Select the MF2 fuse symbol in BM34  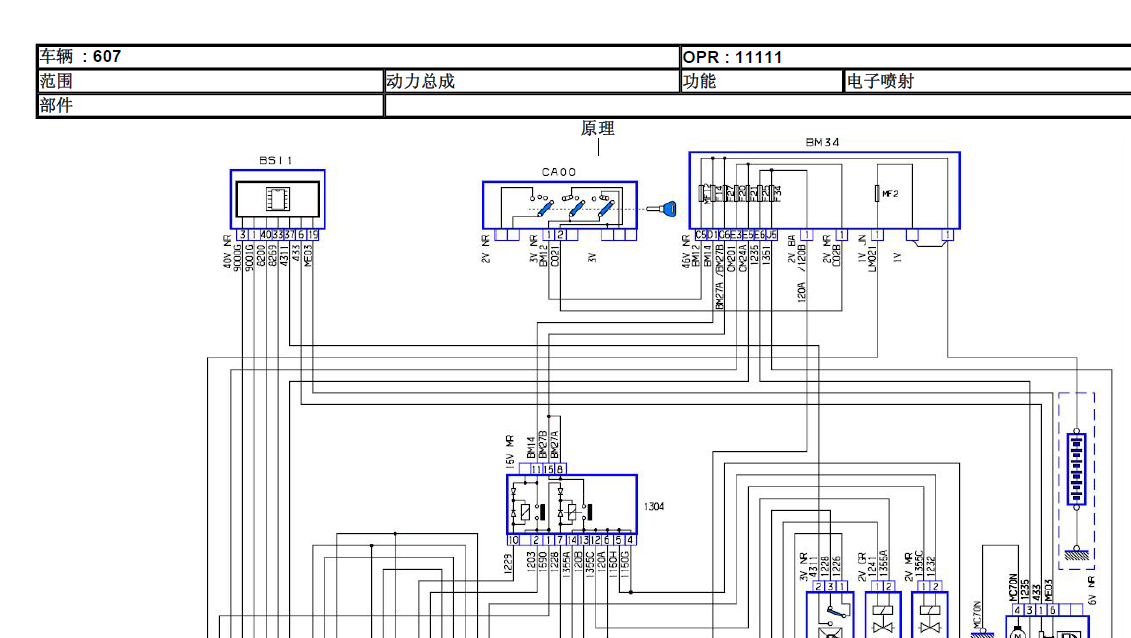(x=879, y=193)
